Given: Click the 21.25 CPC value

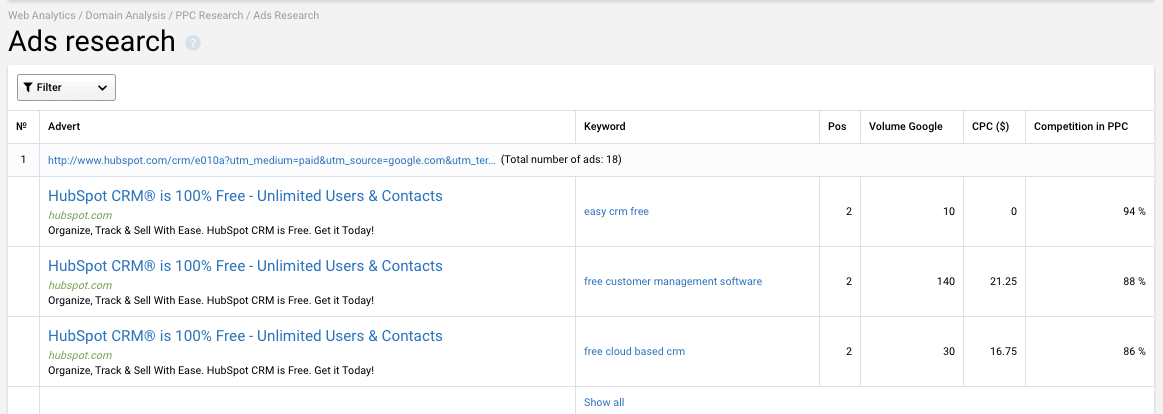Looking at the screenshot, I should 1003,281.
